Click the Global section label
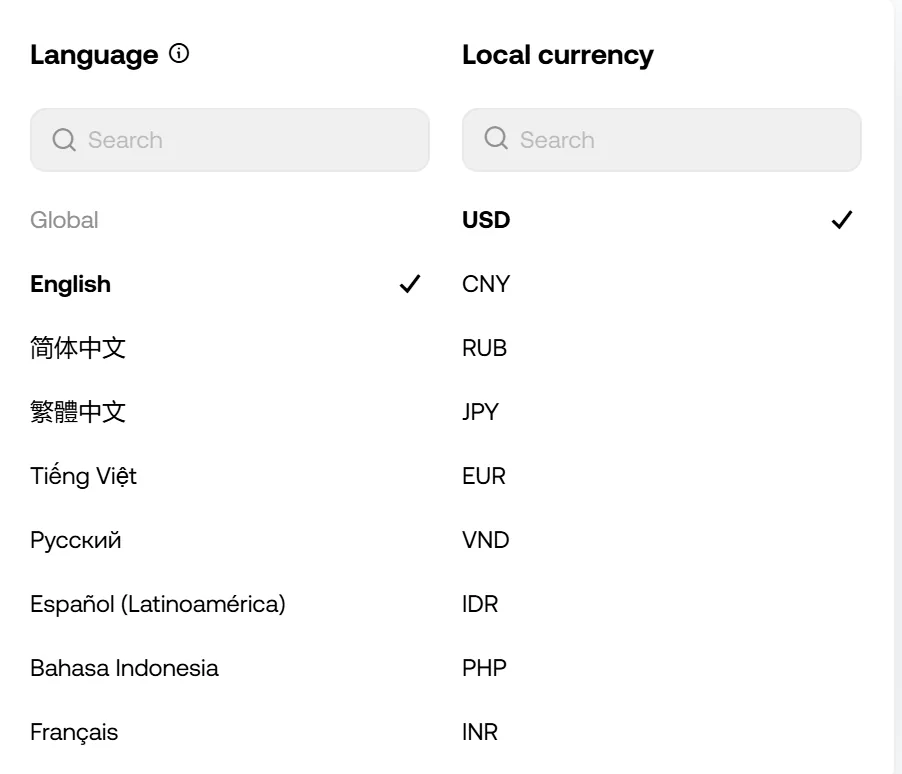 (x=64, y=220)
